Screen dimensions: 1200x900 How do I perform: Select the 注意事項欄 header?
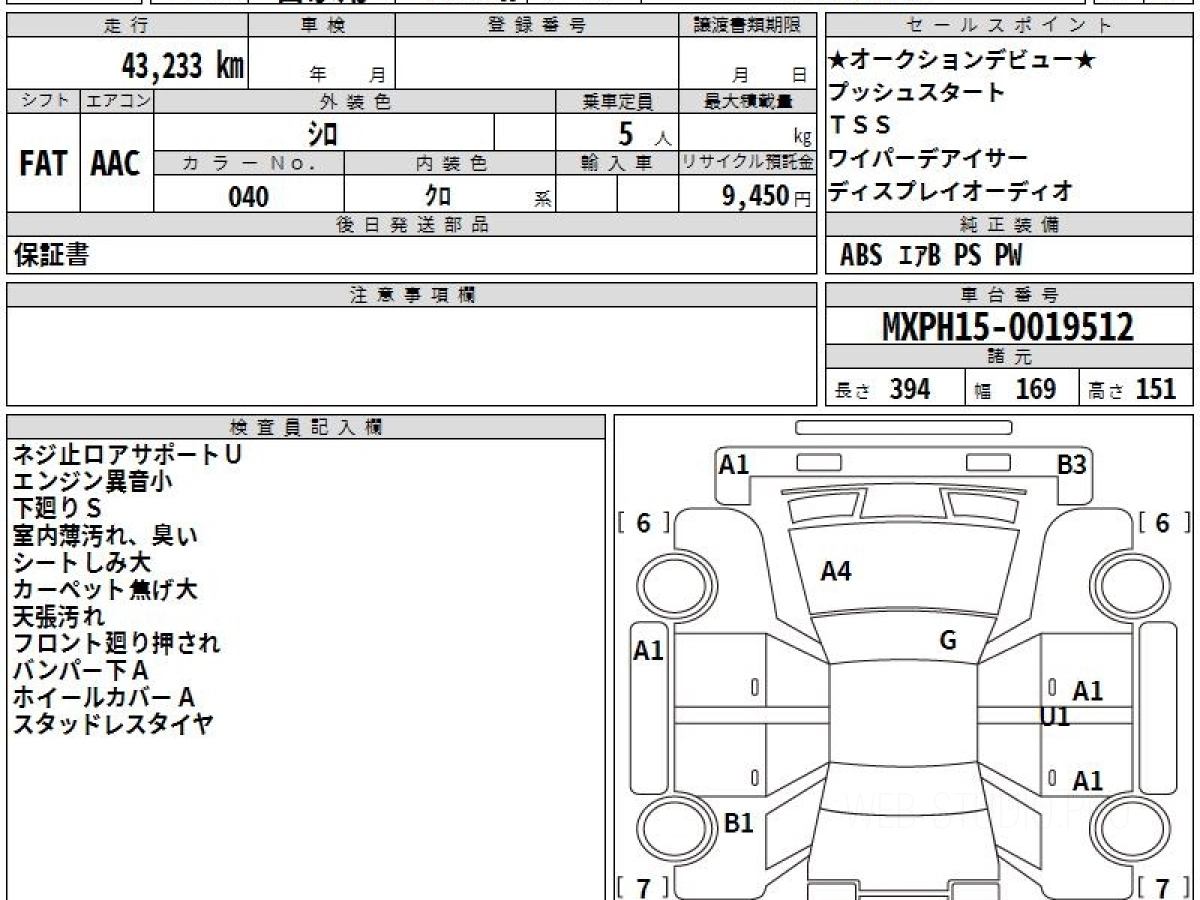pos(411,294)
